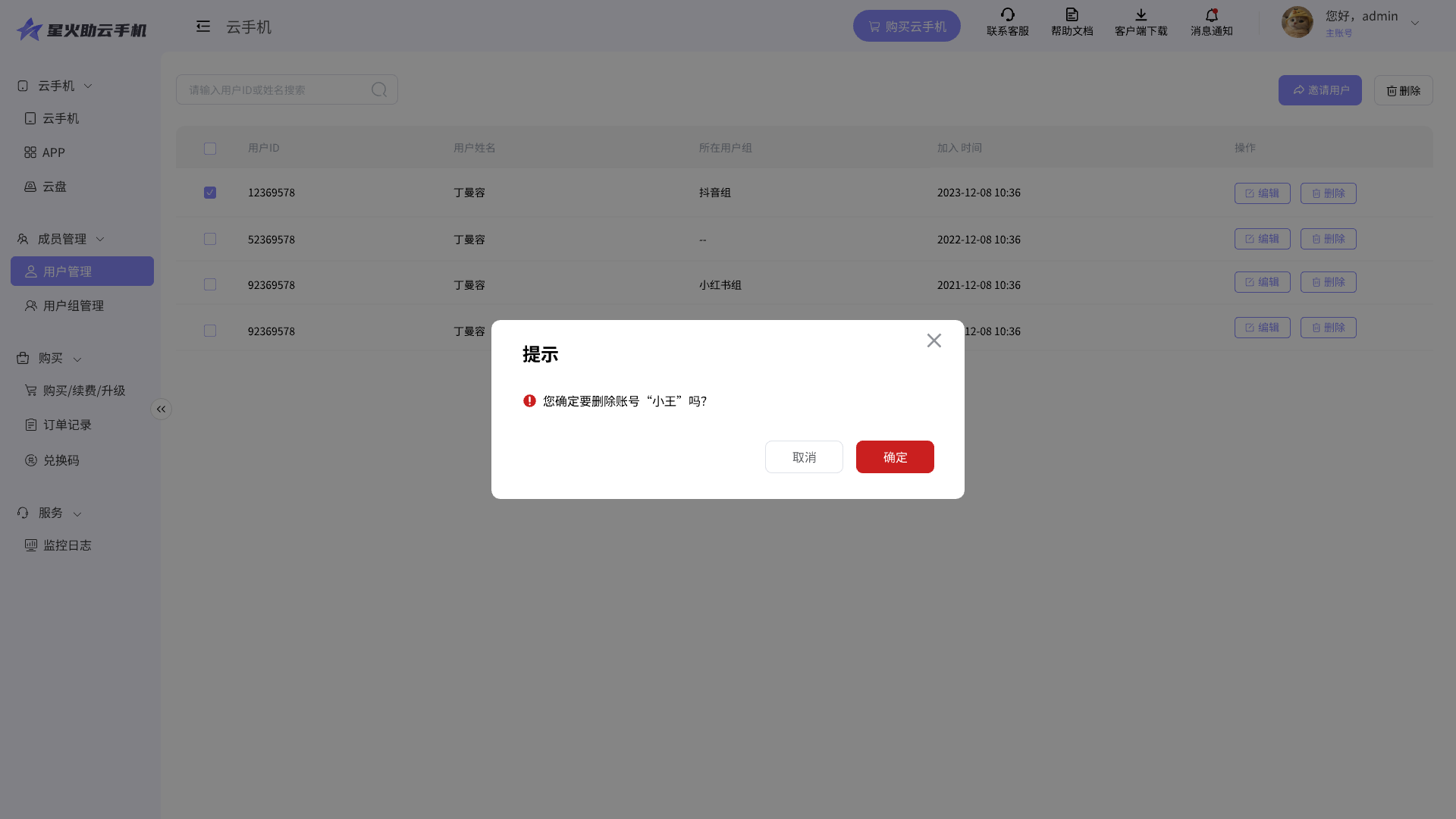This screenshot has height=819, width=1456.
Task: Open 订单记录 in the sidebar
Action: tap(67, 425)
